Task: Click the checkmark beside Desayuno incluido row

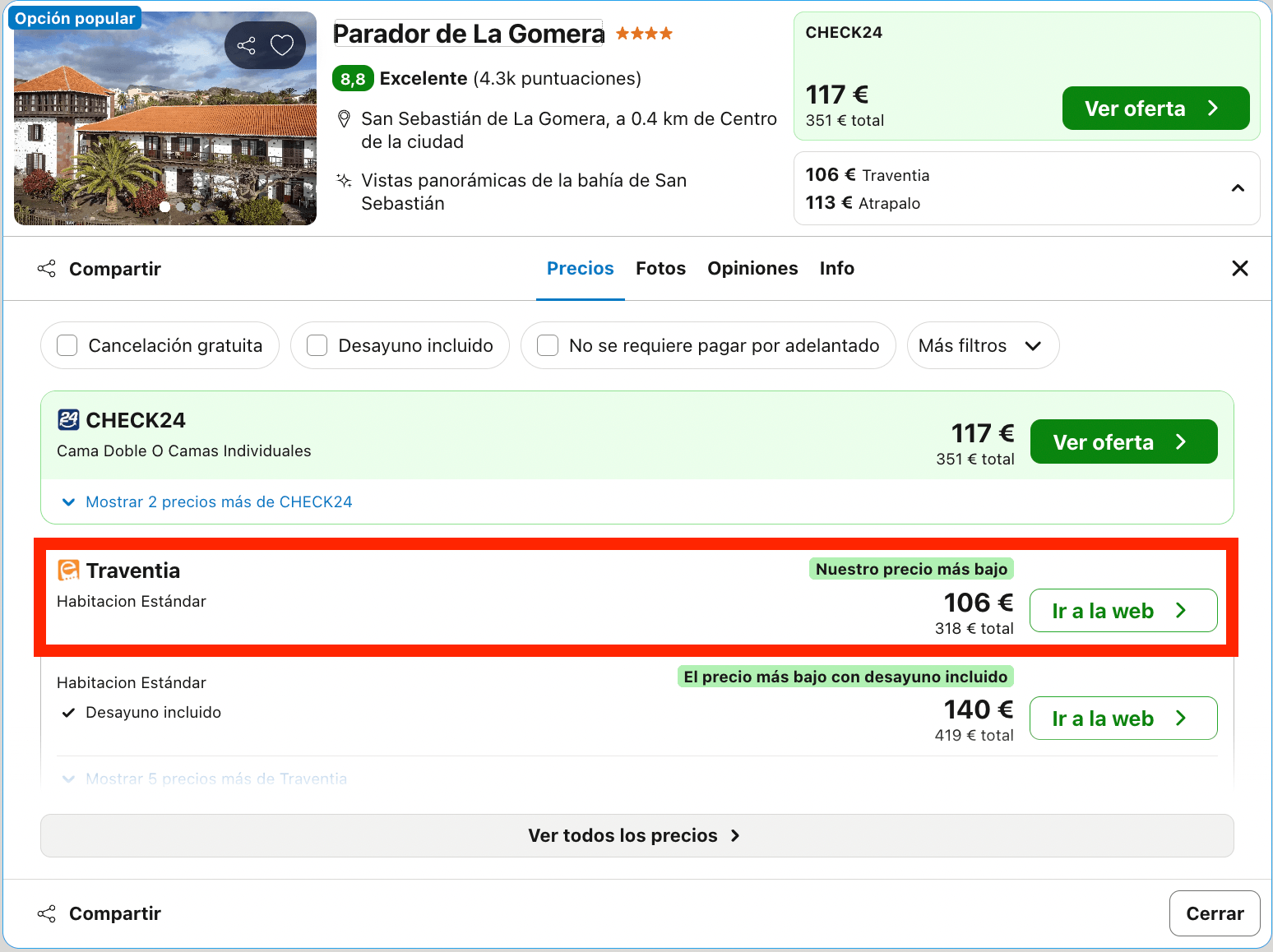Action: coord(69,713)
